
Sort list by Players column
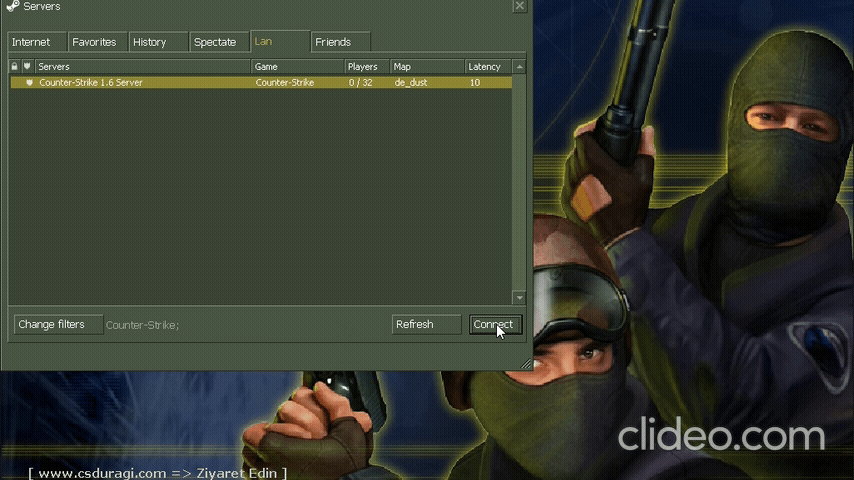(x=367, y=66)
